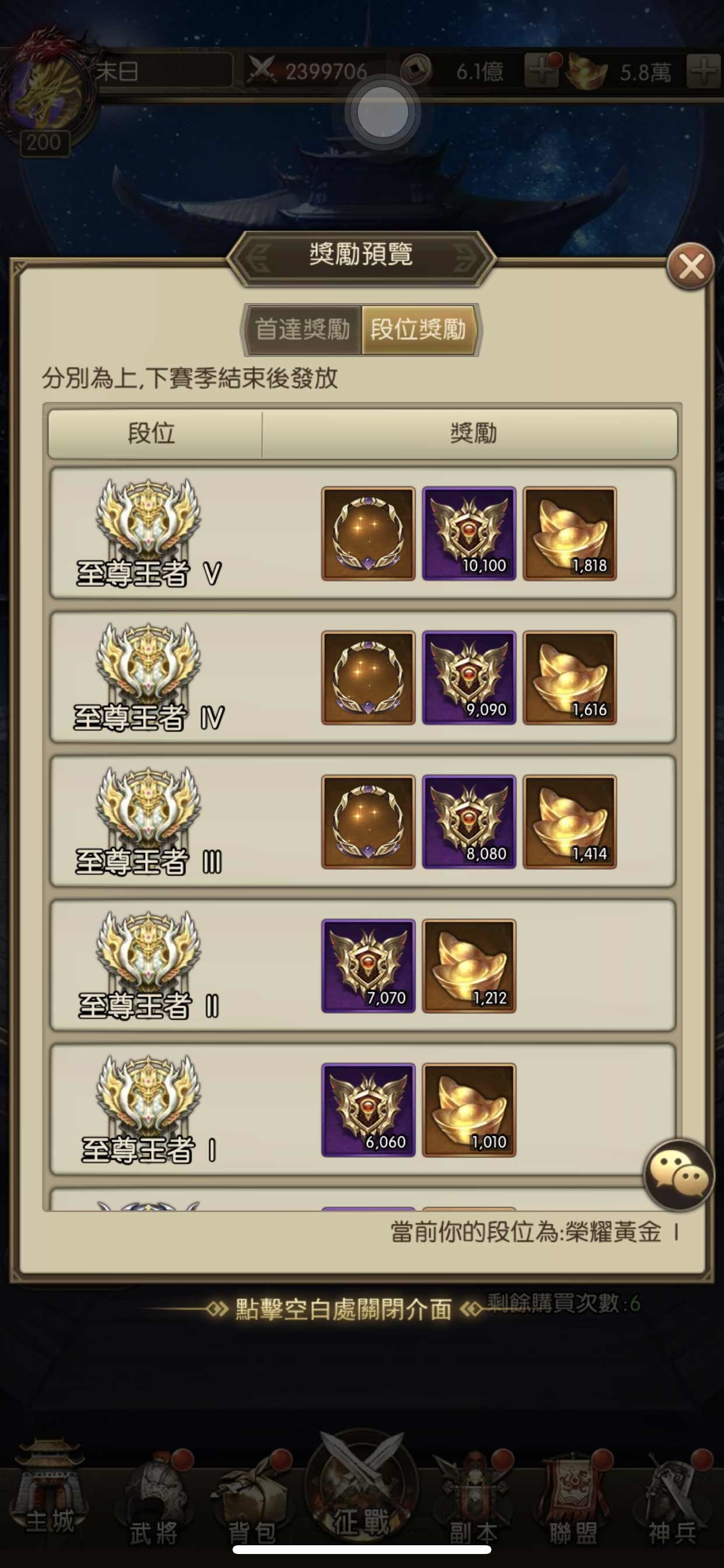Close the 獎勵預覽 popup
Viewport: 724px width, 1568px height.
pyautogui.click(x=691, y=266)
